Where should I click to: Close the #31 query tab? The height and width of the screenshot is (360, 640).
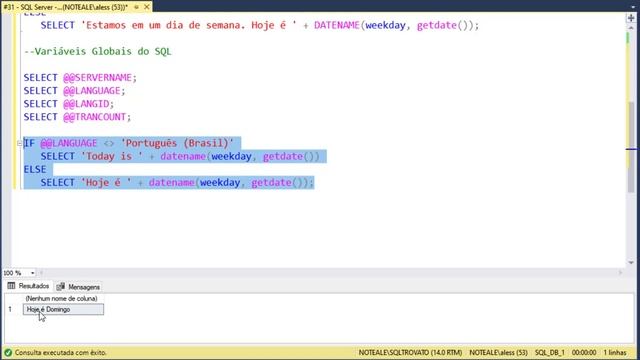(x=147, y=7)
